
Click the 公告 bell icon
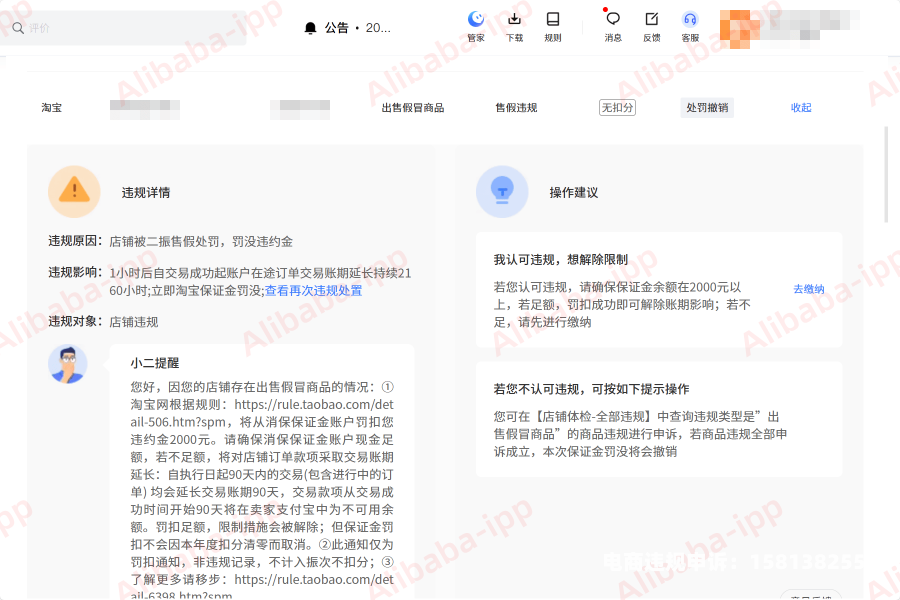[310, 28]
